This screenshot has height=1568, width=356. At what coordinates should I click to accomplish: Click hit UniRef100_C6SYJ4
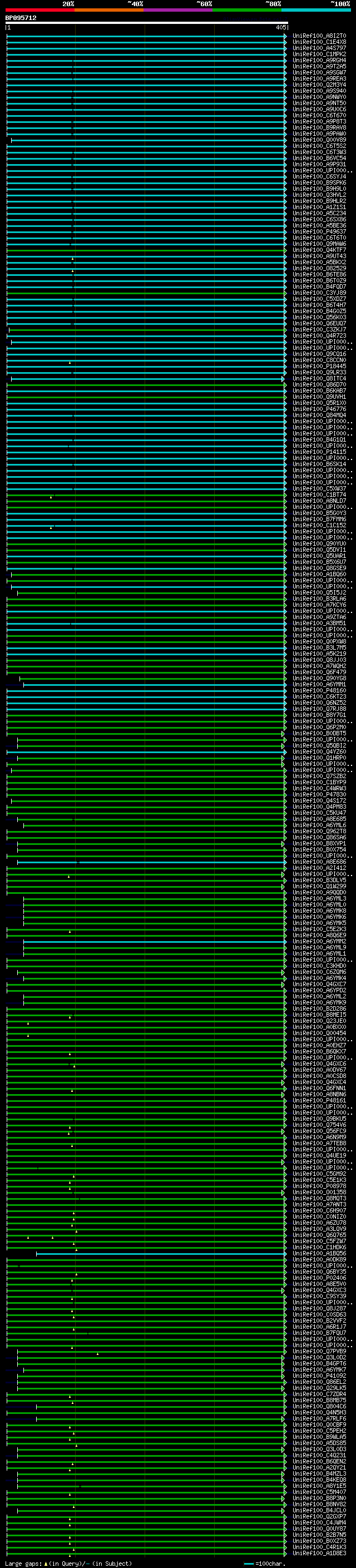319,176
